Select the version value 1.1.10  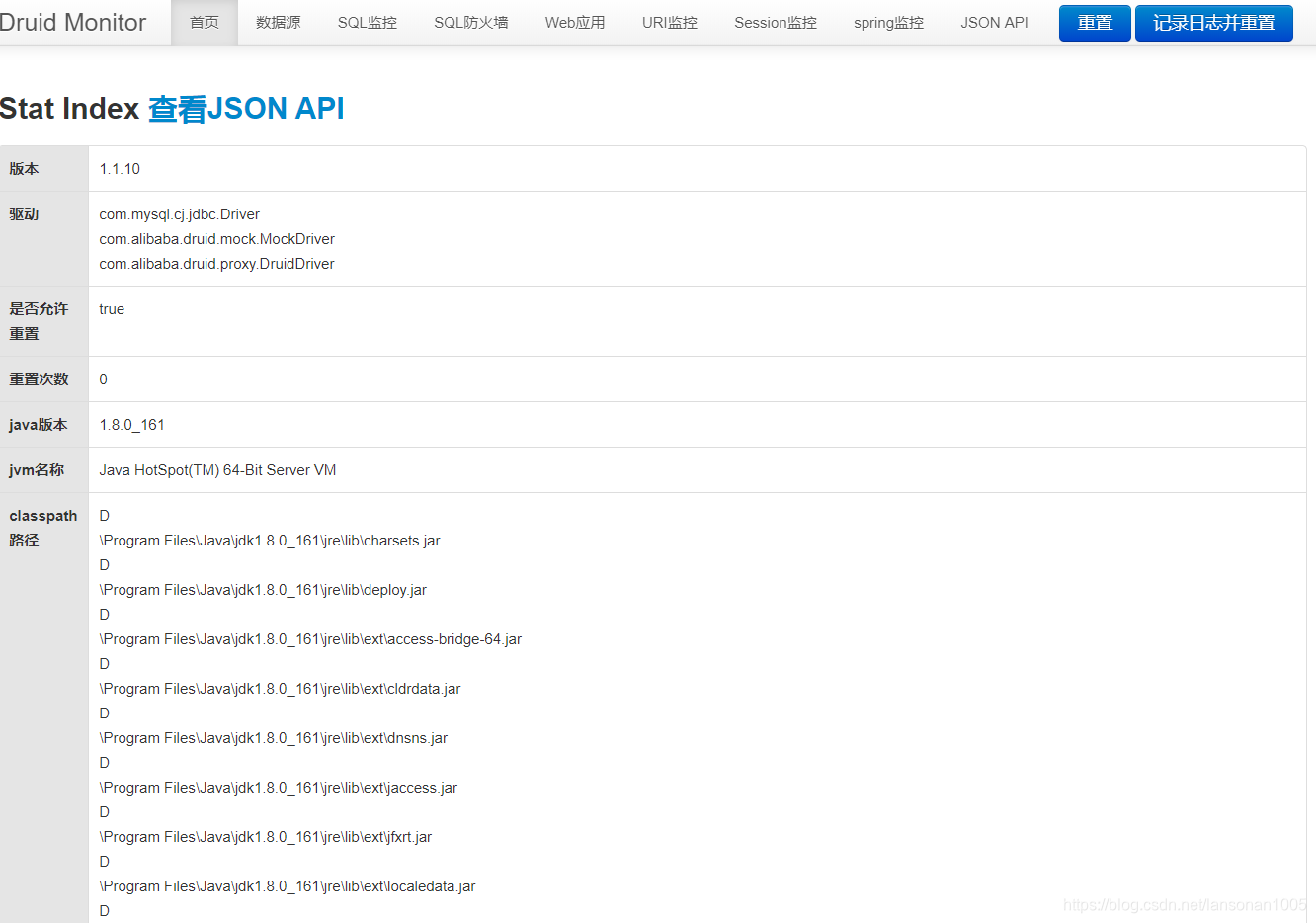coord(120,169)
